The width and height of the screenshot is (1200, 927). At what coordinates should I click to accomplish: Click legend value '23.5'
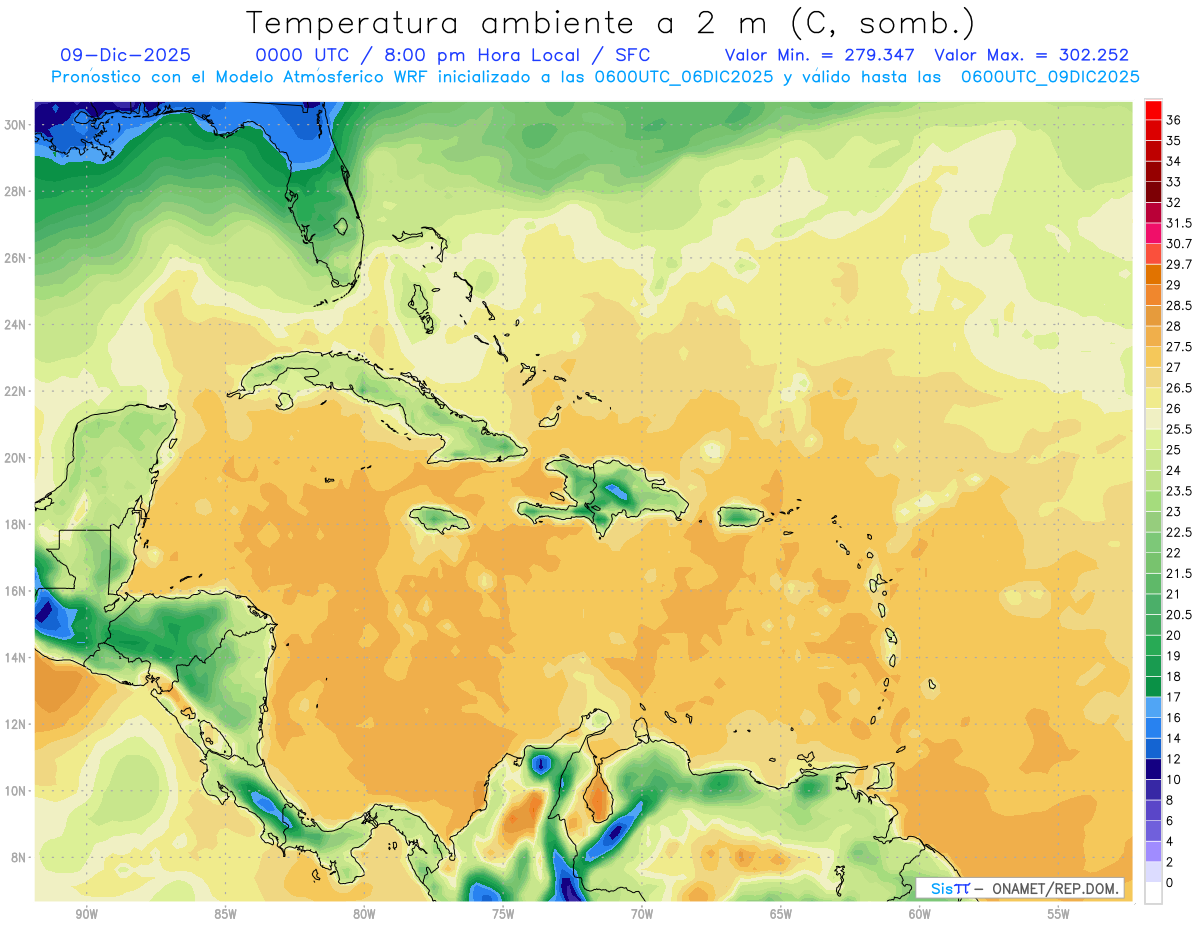tap(1179, 491)
